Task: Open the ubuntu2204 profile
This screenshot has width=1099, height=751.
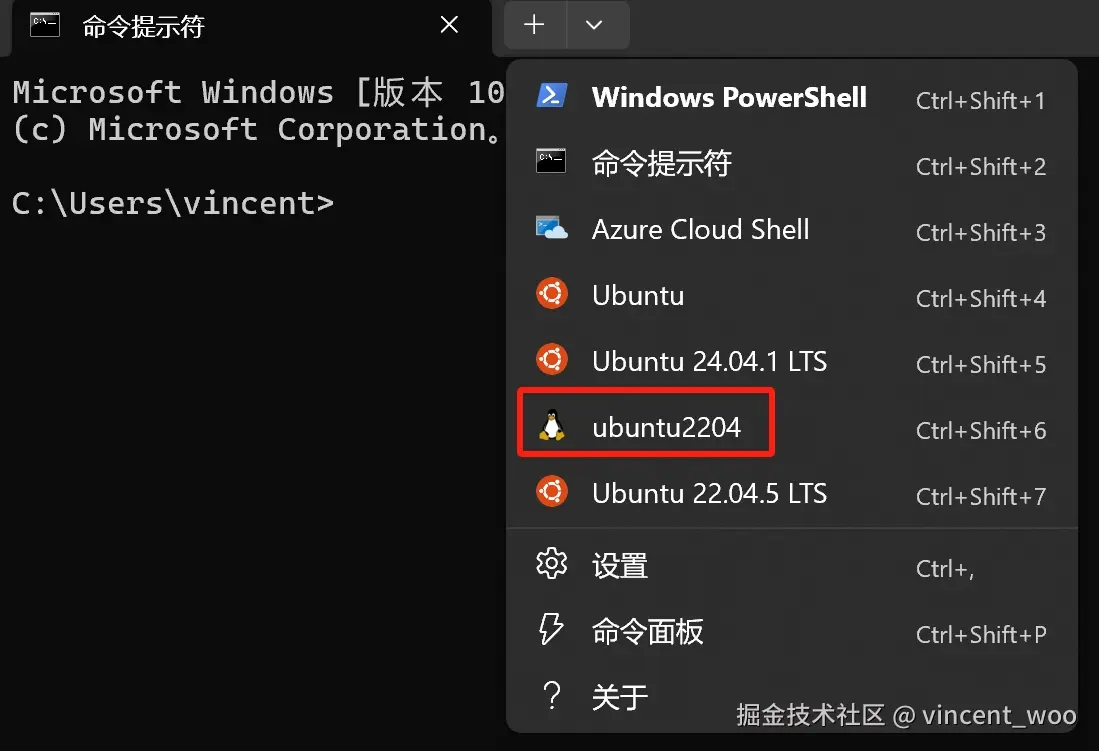Action: tap(666, 428)
